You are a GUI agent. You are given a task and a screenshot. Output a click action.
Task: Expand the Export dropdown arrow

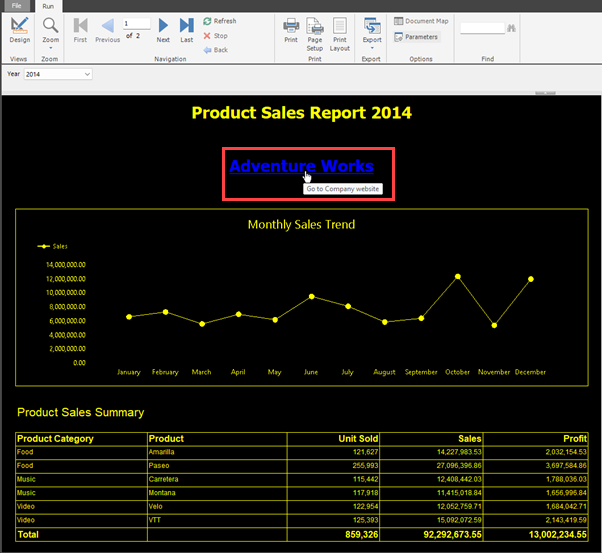coord(372,48)
